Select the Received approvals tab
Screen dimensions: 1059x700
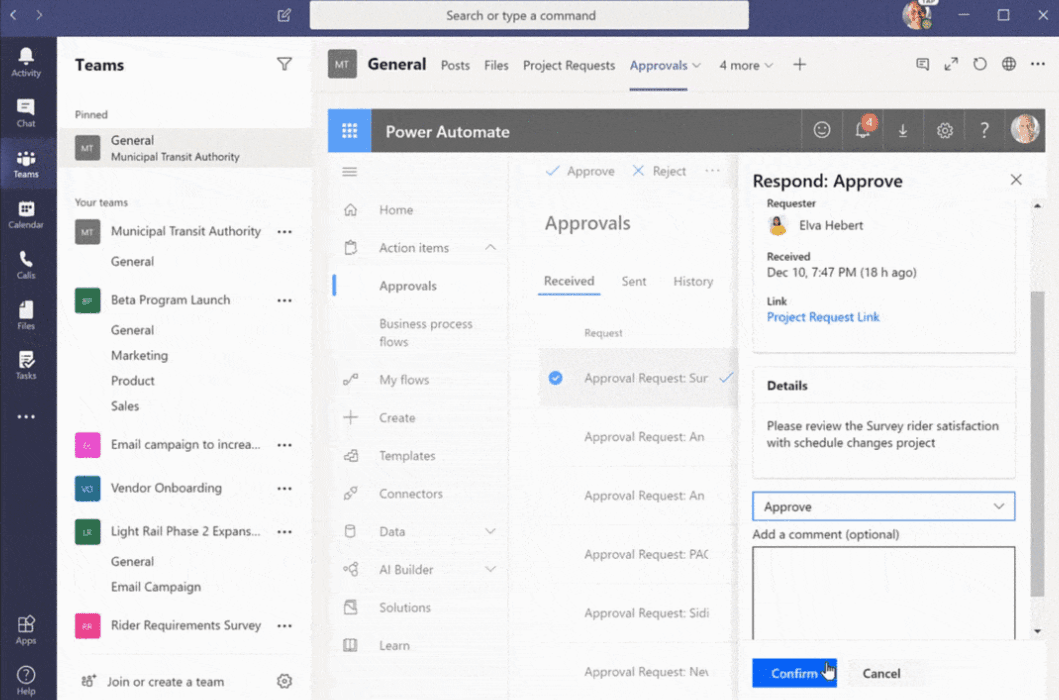[x=569, y=281]
